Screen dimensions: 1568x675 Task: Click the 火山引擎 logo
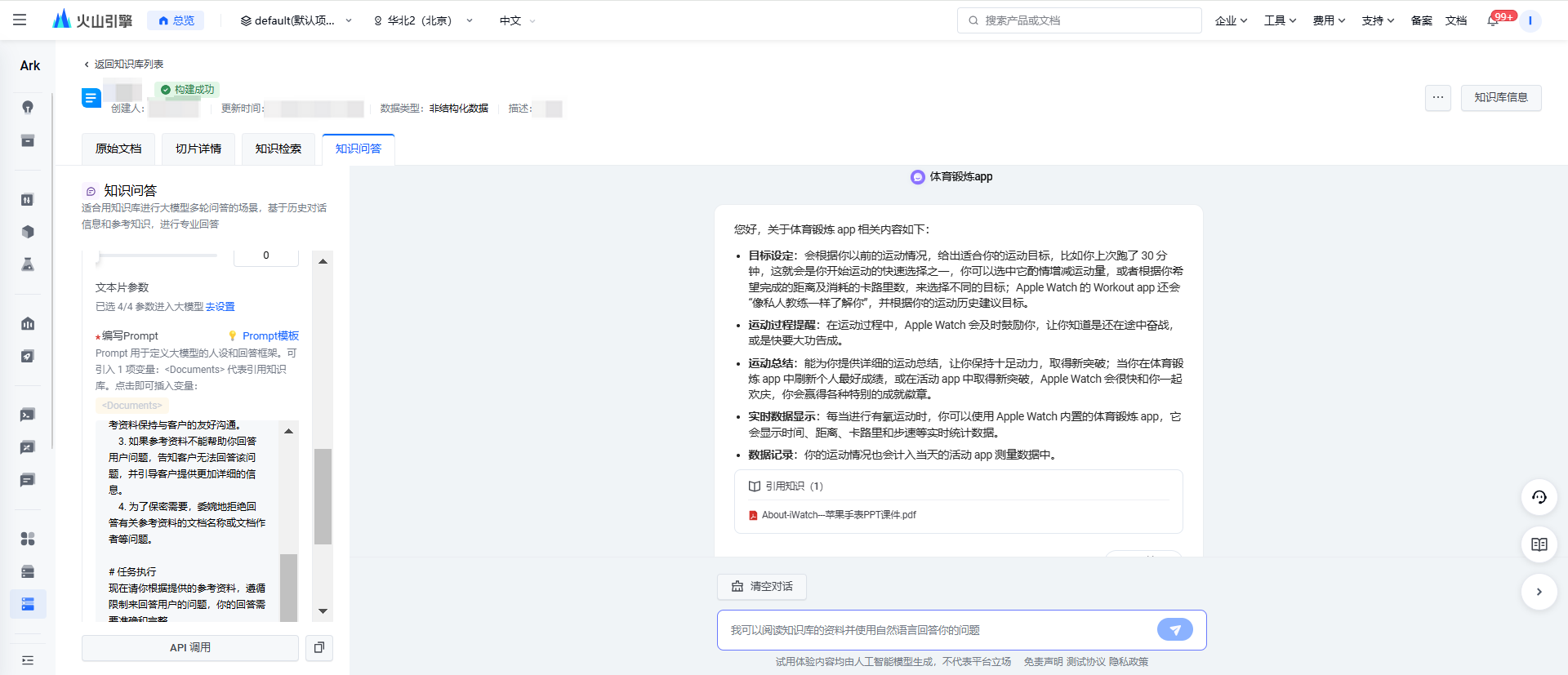point(91,20)
